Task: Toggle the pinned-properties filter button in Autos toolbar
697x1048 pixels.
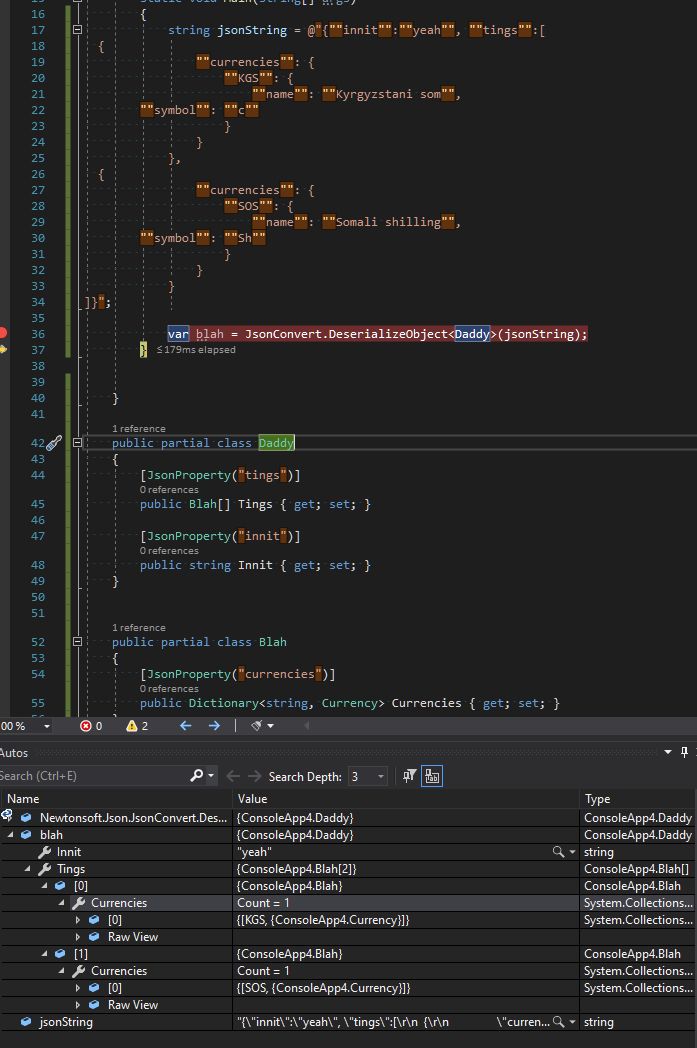Action: [x=409, y=775]
